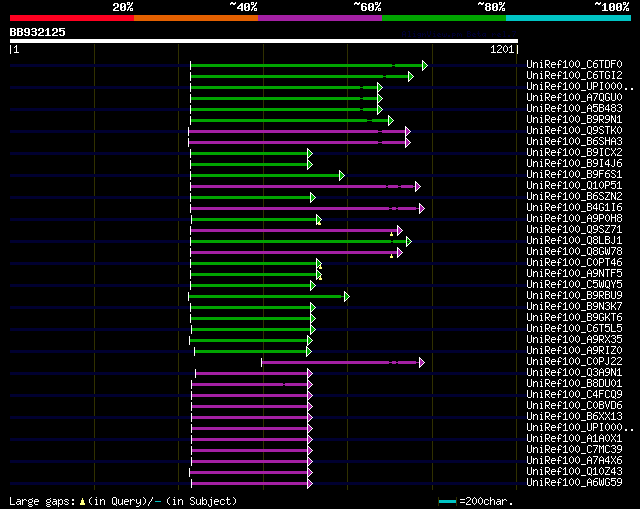Image resolution: width=640 pixels, height=509 pixels.
Task: Click the yellow gap marker on the A9P0H8 row
Action: [319, 223]
